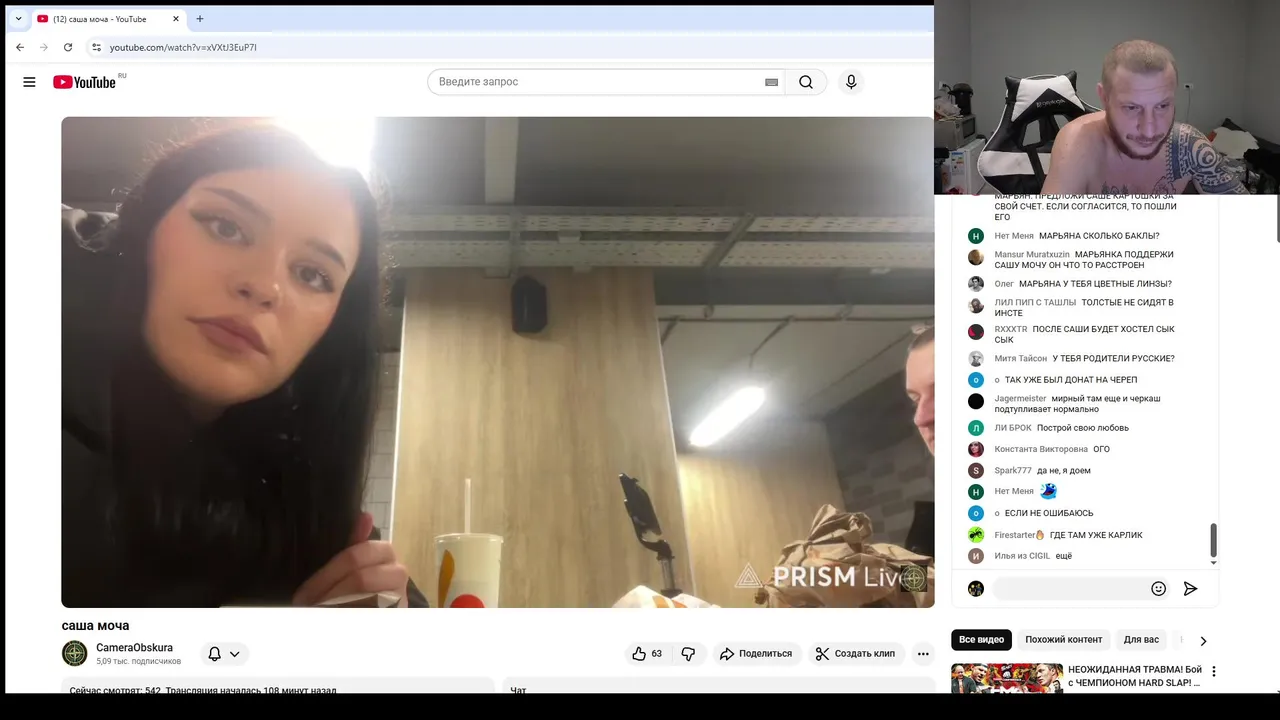
Task: Reload the page in browser
Action: pyautogui.click(x=68, y=47)
